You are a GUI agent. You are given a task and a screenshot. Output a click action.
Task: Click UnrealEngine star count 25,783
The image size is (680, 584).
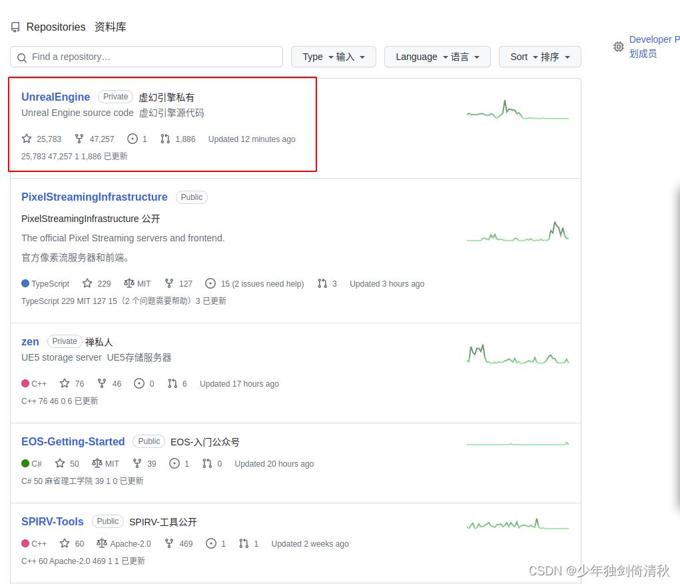[x=42, y=139]
